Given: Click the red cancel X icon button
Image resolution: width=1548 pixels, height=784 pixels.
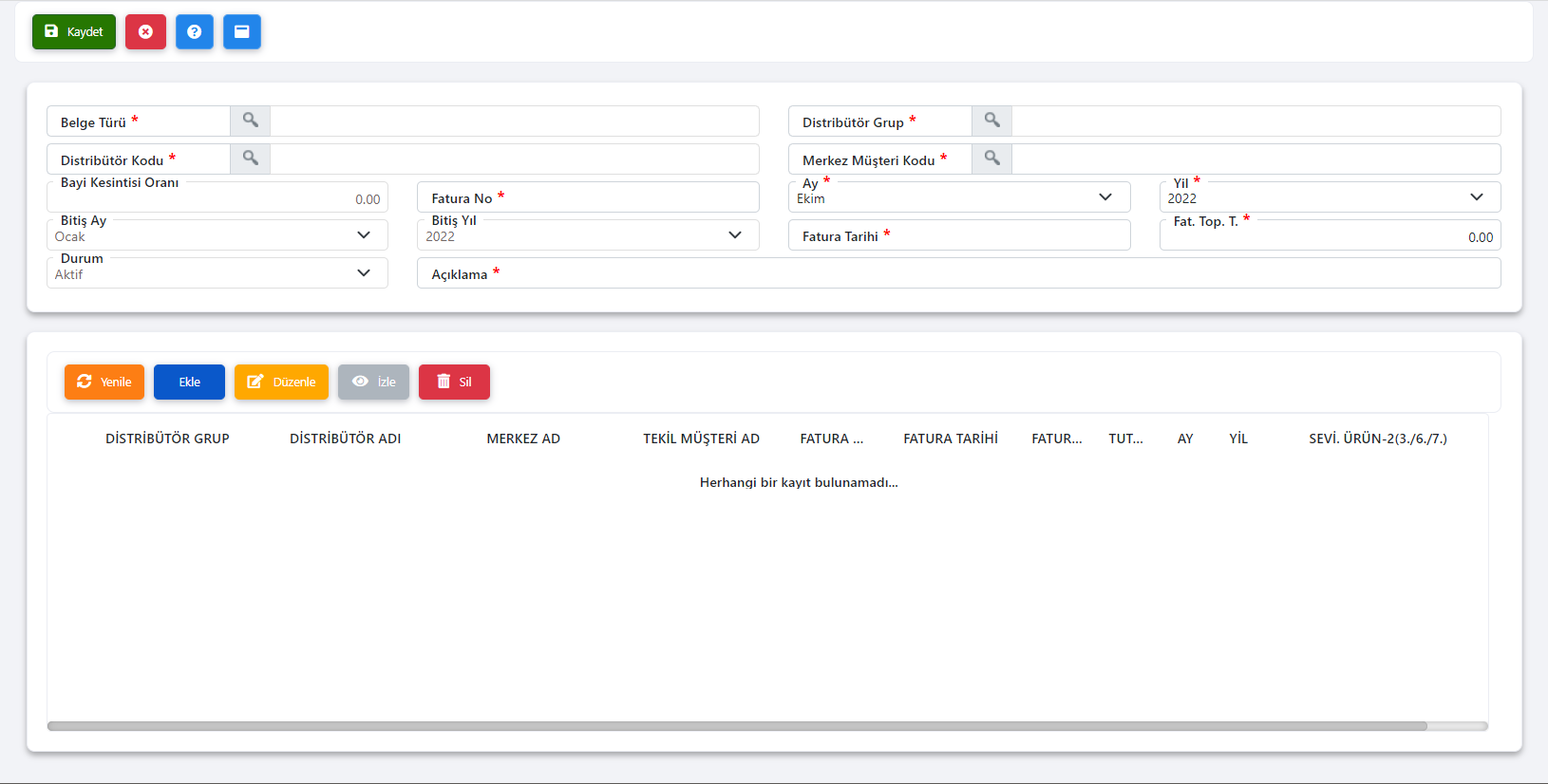Looking at the screenshot, I should (145, 31).
